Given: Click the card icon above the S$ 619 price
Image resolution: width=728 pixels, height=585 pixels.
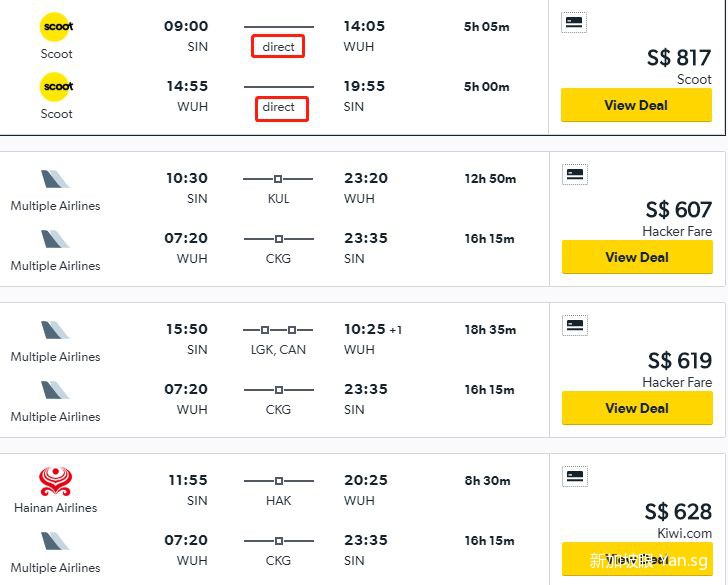Looking at the screenshot, I should pos(574,324).
